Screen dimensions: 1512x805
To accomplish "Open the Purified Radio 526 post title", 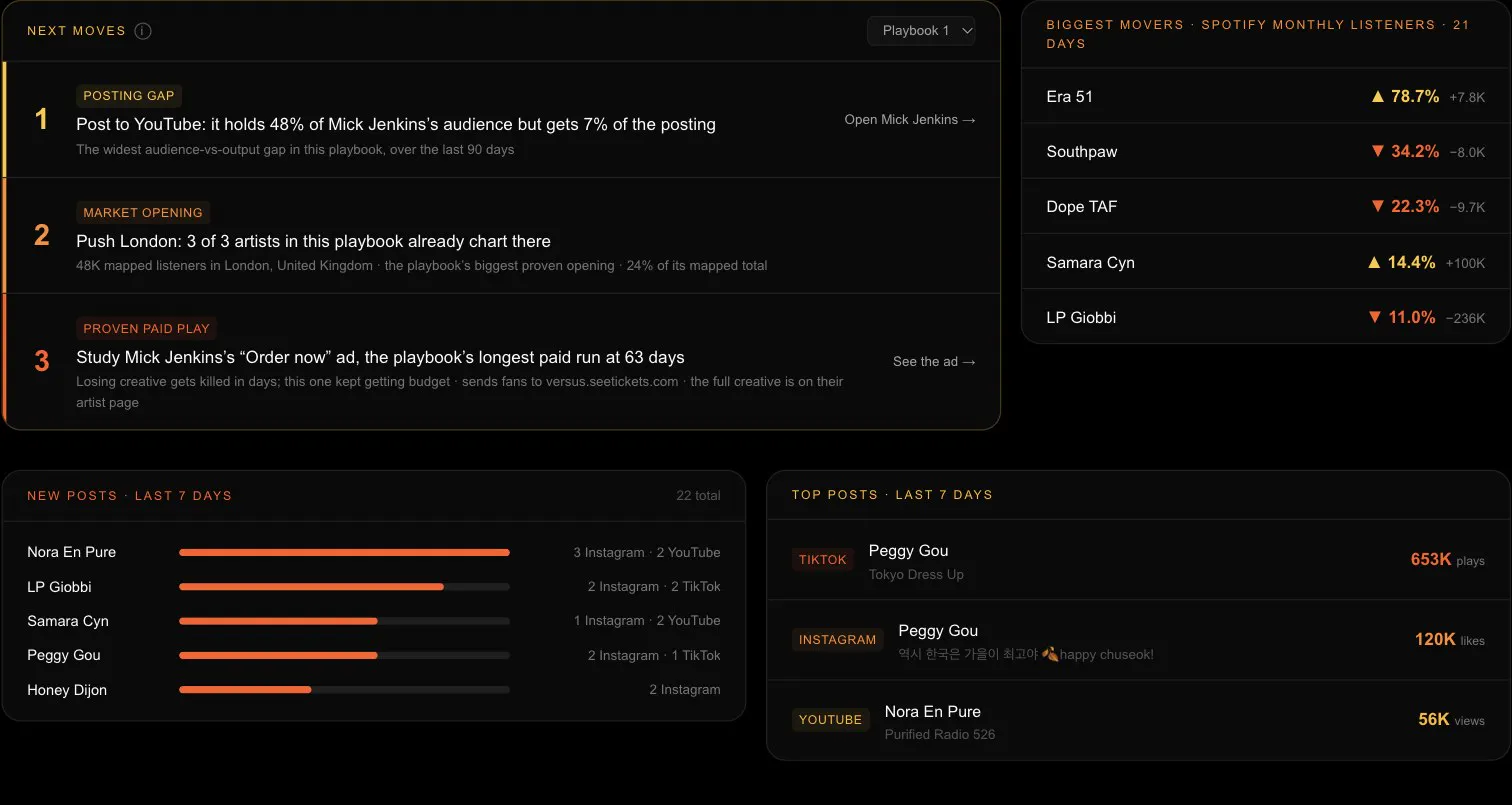I will tap(940, 735).
